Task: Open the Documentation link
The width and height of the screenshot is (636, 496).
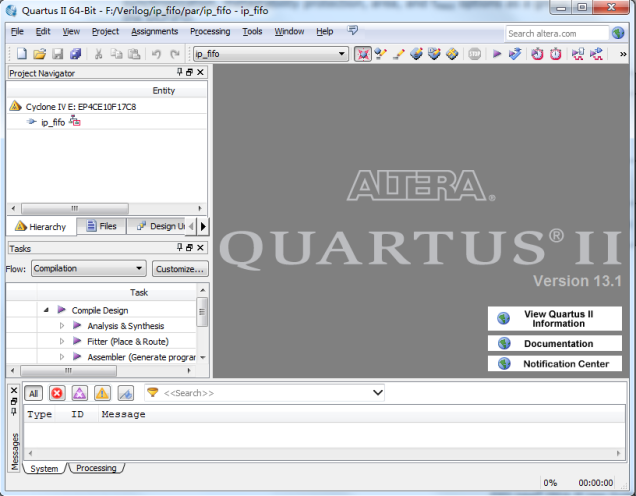Action: click(554, 344)
